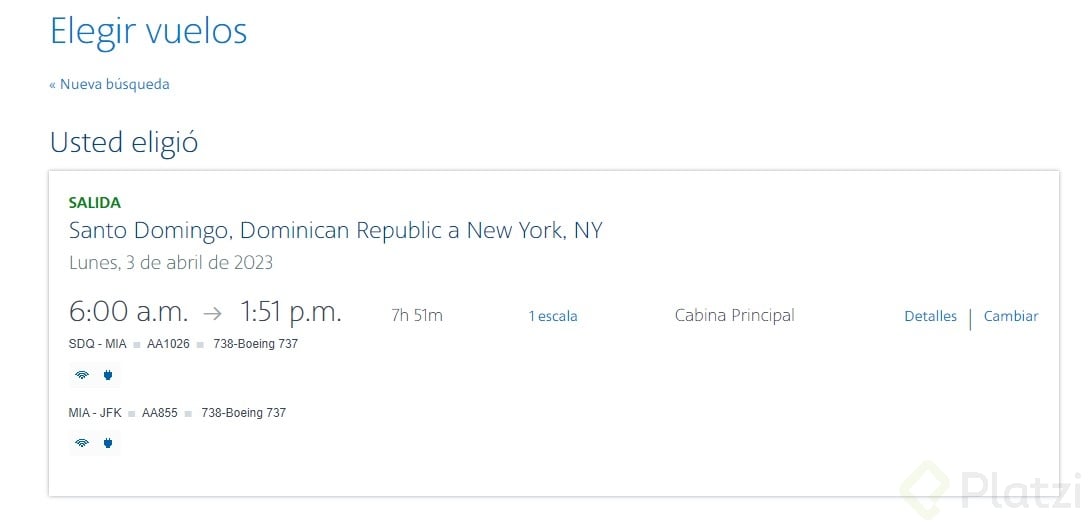Click the power outlet icon for SDQ - MIA

[x=108, y=376]
